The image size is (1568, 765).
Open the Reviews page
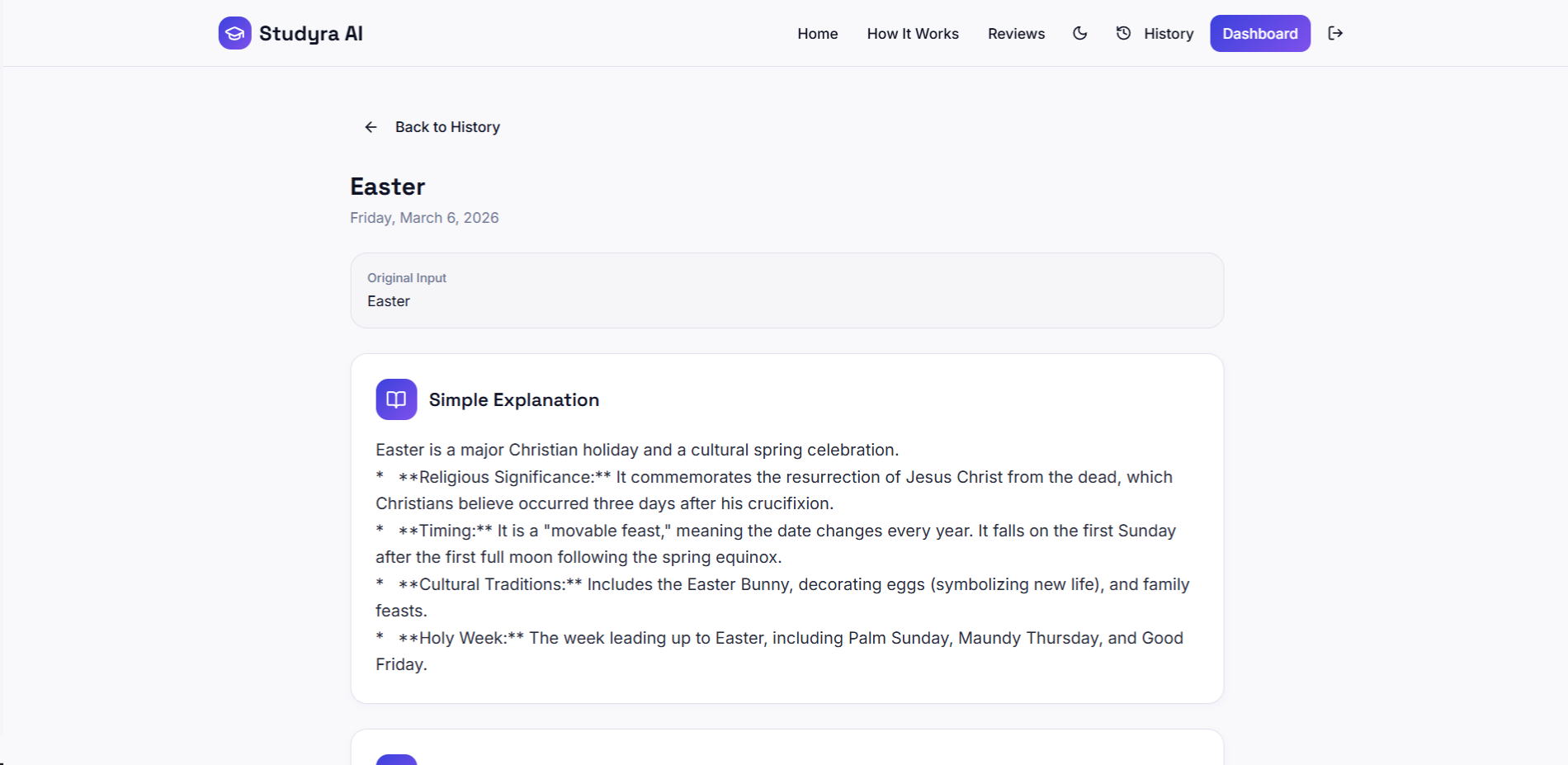[1016, 34]
